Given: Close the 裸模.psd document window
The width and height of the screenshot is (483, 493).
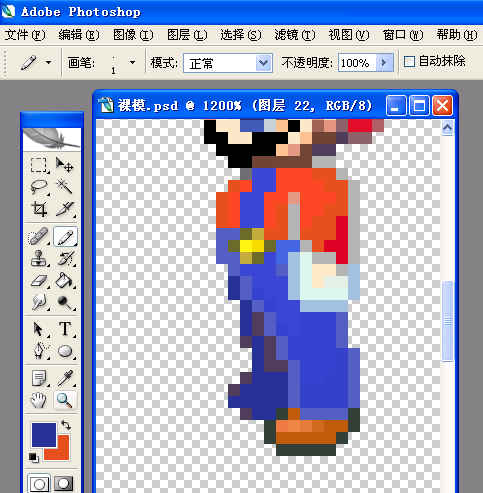Looking at the screenshot, I should [x=443, y=106].
